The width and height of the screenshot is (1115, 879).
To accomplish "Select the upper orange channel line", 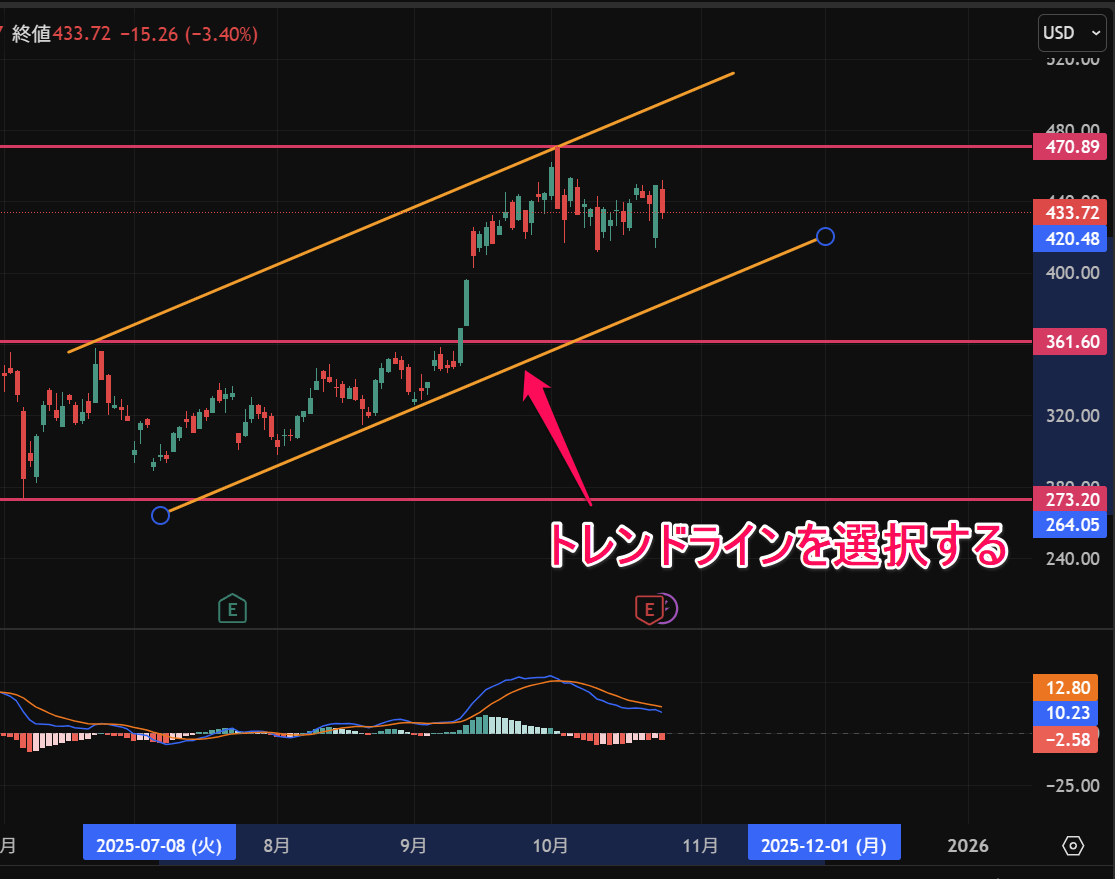I will point(400,213).
